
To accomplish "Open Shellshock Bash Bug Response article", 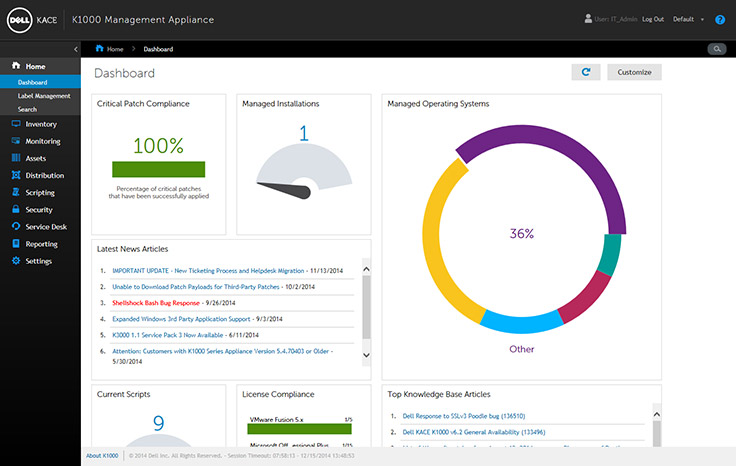I will coord(156,303).
